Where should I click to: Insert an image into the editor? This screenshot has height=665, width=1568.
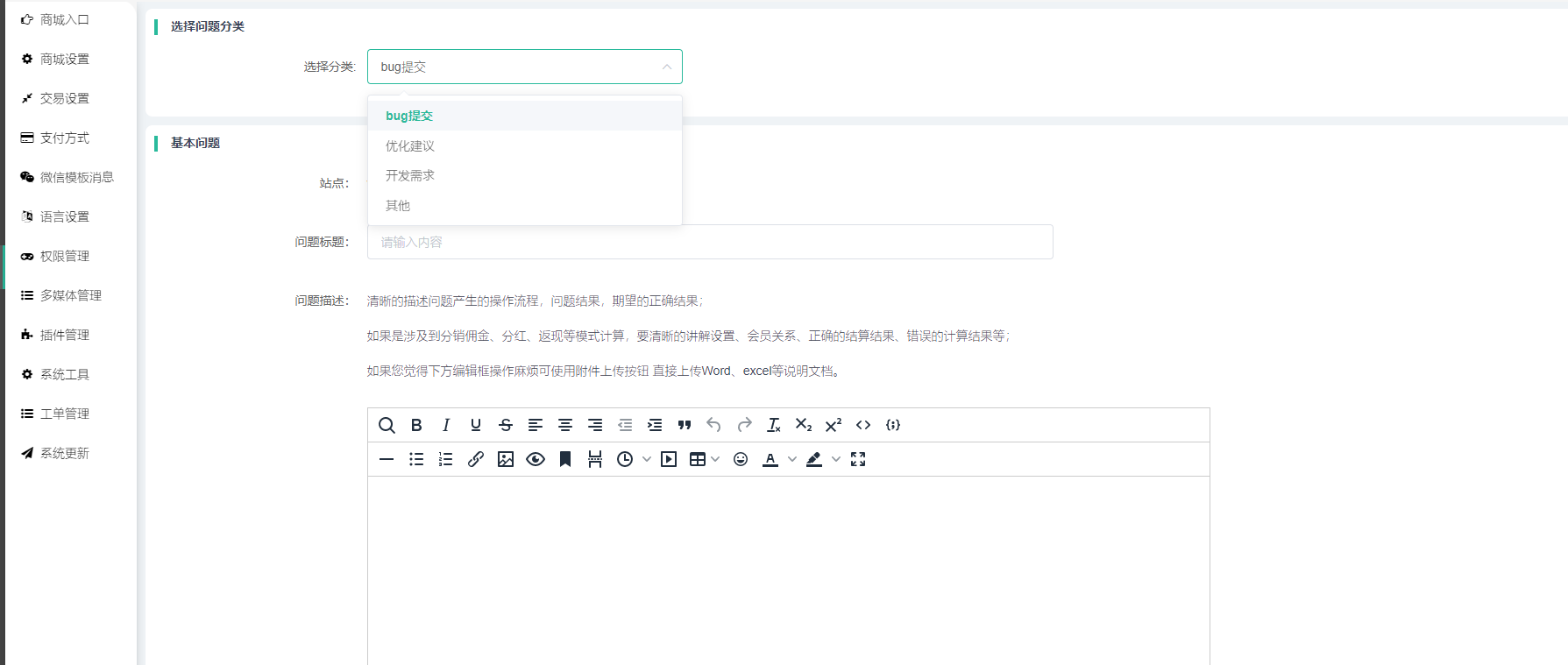506,459
